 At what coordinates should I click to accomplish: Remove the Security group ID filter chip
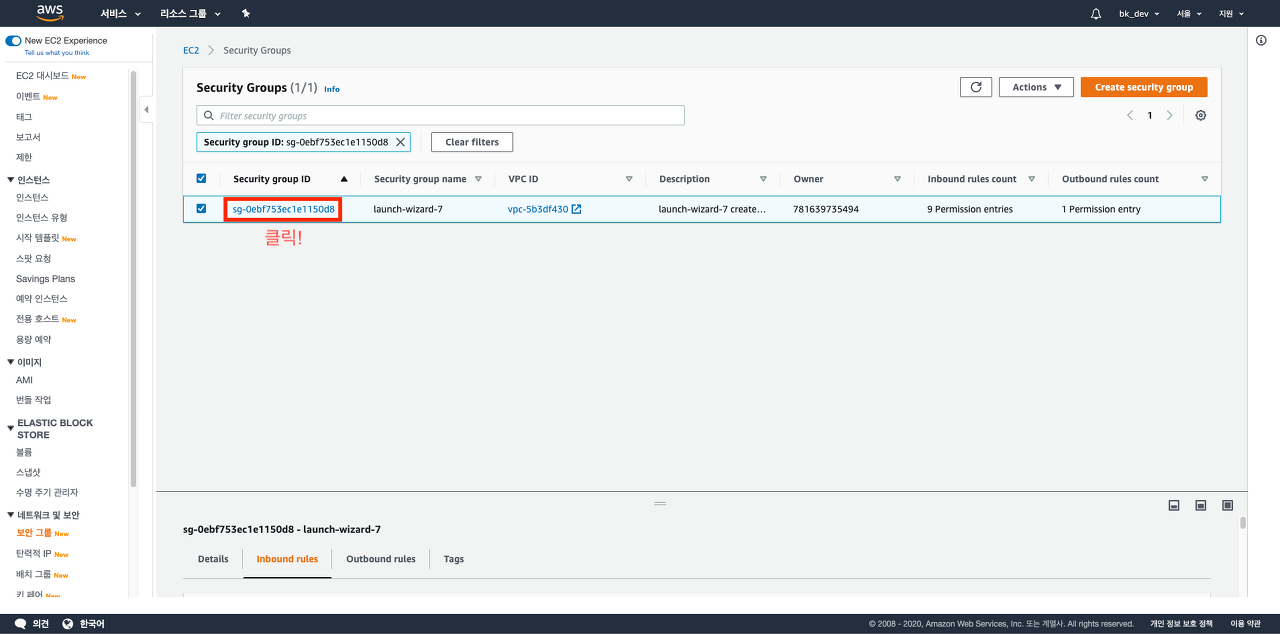tap(401, 142)
